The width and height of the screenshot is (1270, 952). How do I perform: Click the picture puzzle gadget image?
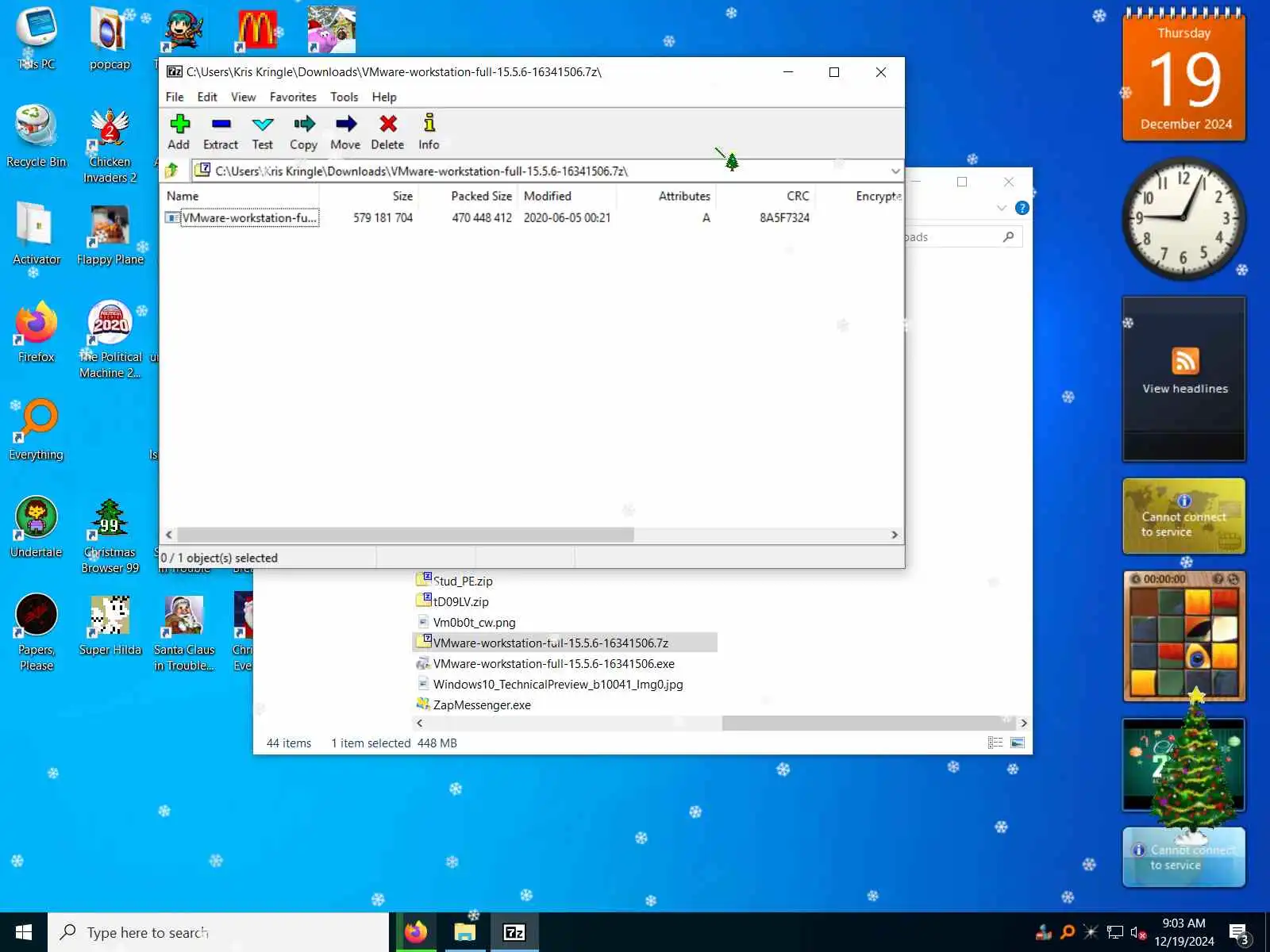(x=1184, y=643)
